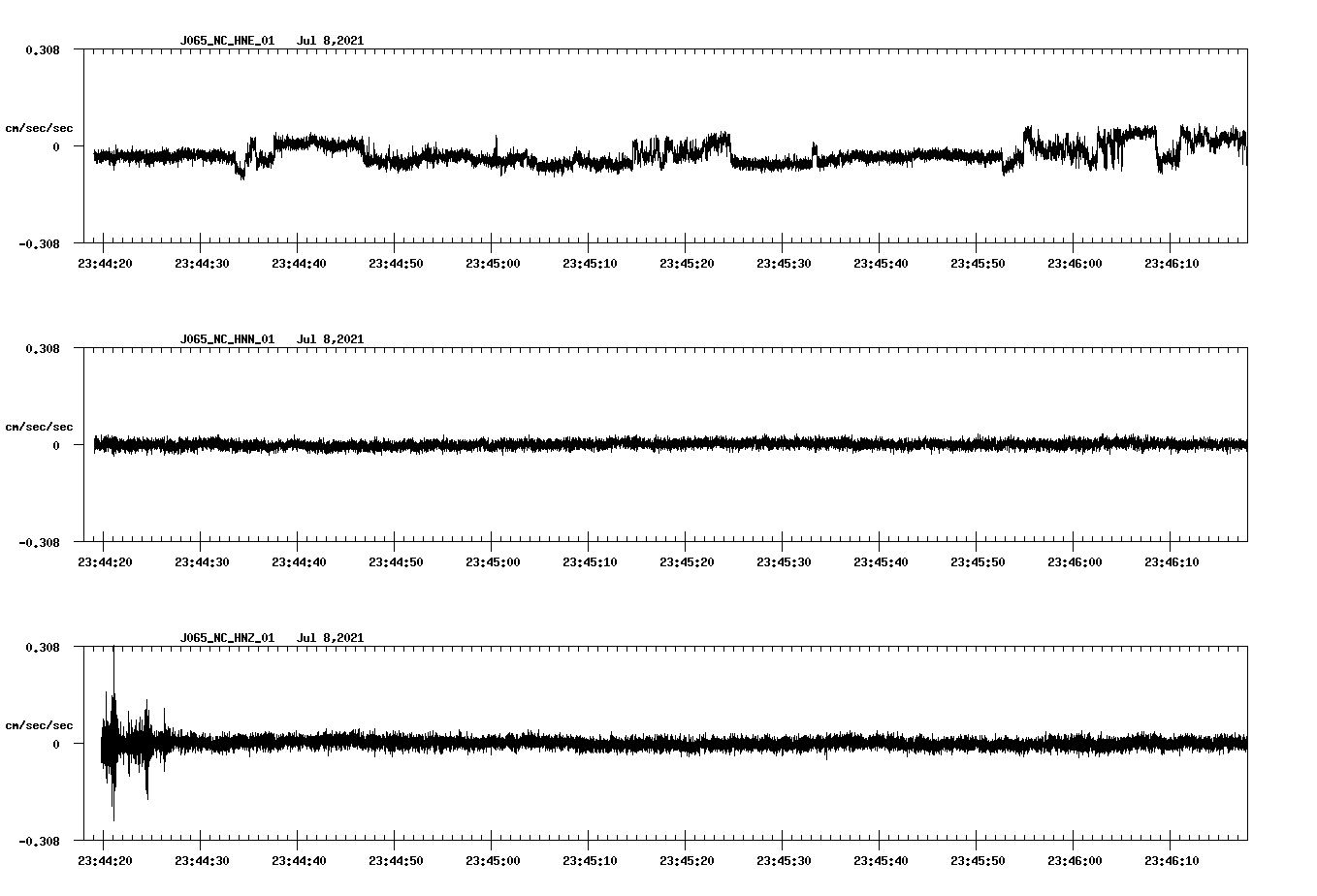Click the -0.308 lower limit on HNN axis

pyautogui.click(x=39, y=542)
